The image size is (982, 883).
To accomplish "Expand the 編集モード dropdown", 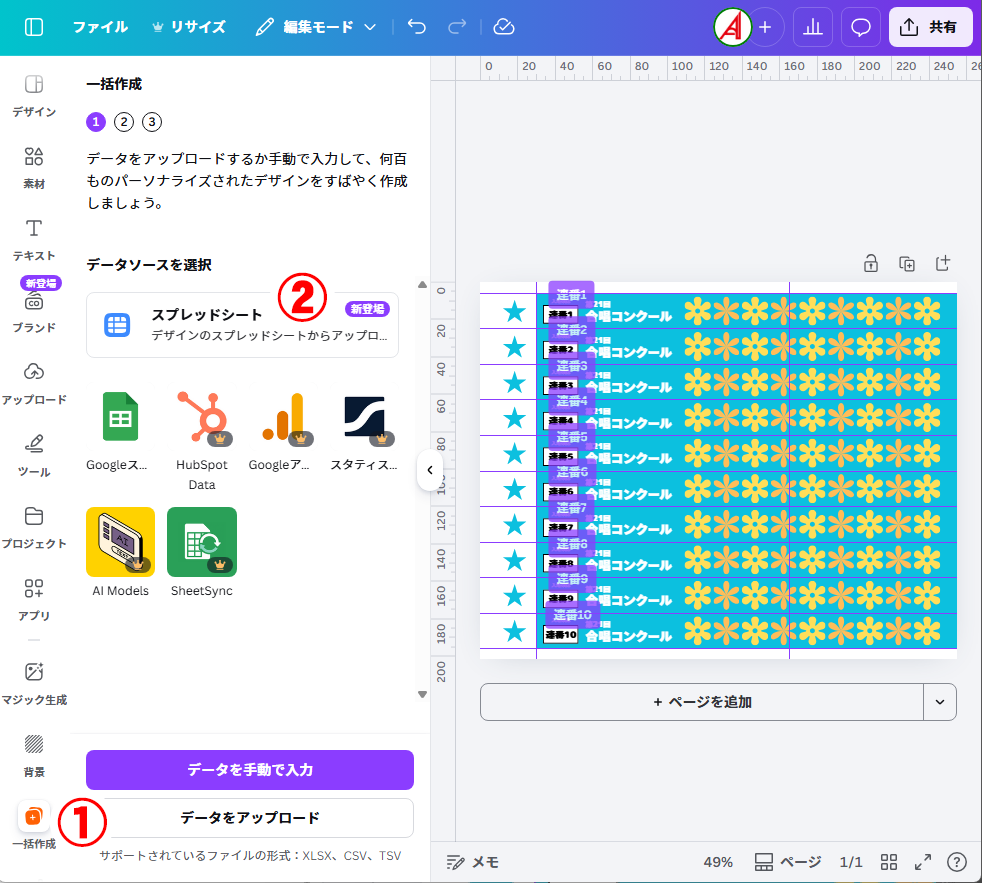I will [316, 27].
